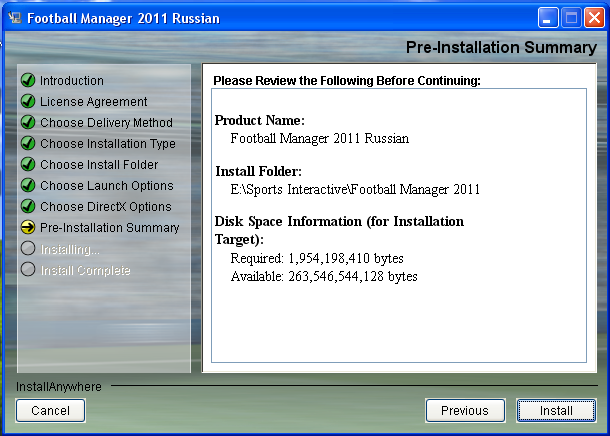The width and height of the screenshot is (610, 436).
Task: Click the yellow arrow icon for Pre-Installation Summary
Action: (28, 228)
